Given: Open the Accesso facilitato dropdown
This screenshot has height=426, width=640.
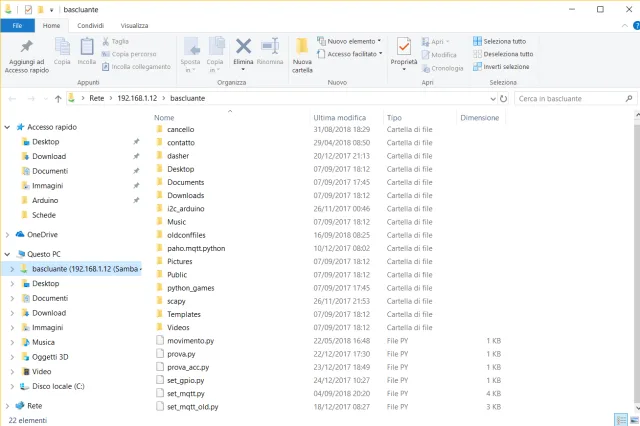Looking at the screenshot, I should click(352, 54).
